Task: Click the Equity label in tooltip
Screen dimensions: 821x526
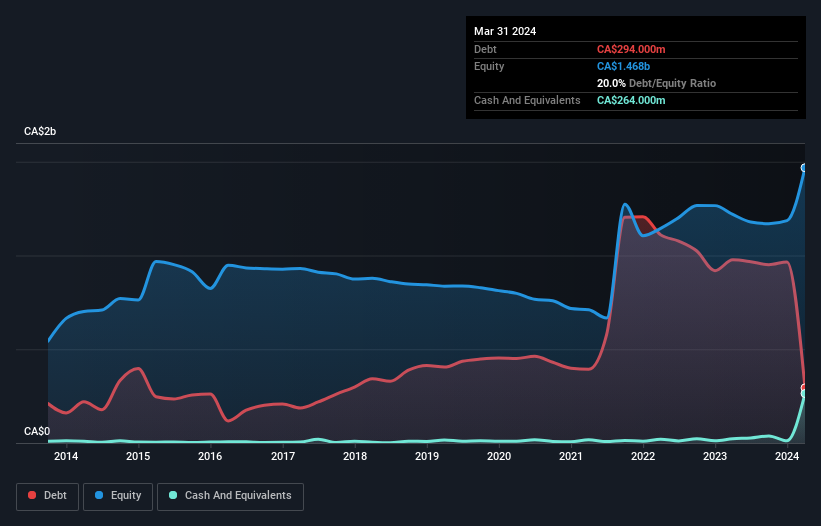Action: [489, 66]
